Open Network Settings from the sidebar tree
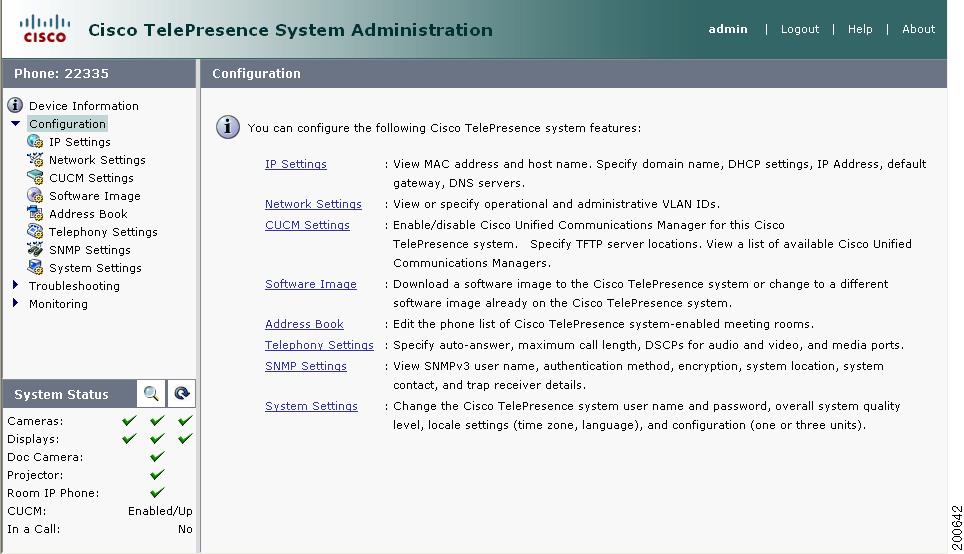 tap(97, 160)
